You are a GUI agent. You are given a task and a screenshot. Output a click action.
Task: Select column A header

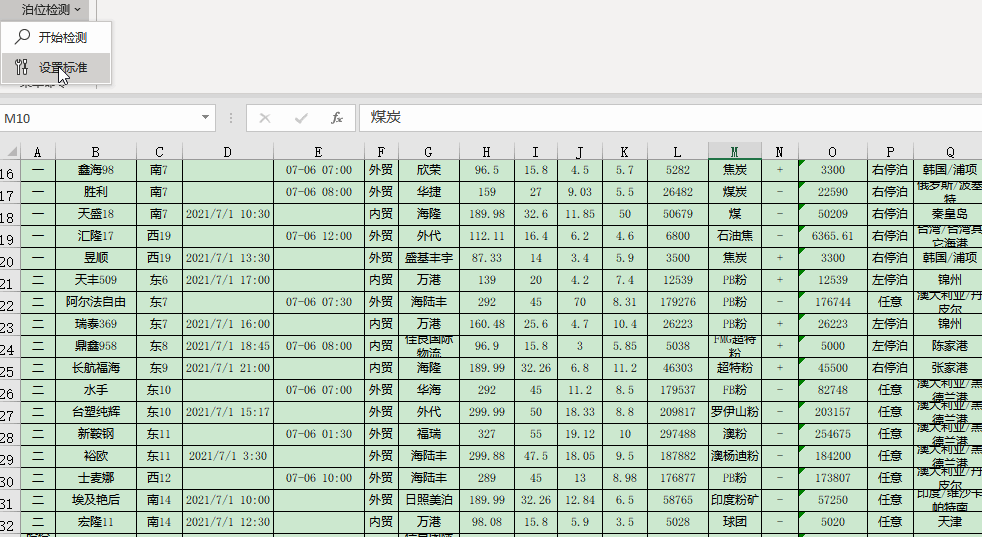[x=38, y=152]
